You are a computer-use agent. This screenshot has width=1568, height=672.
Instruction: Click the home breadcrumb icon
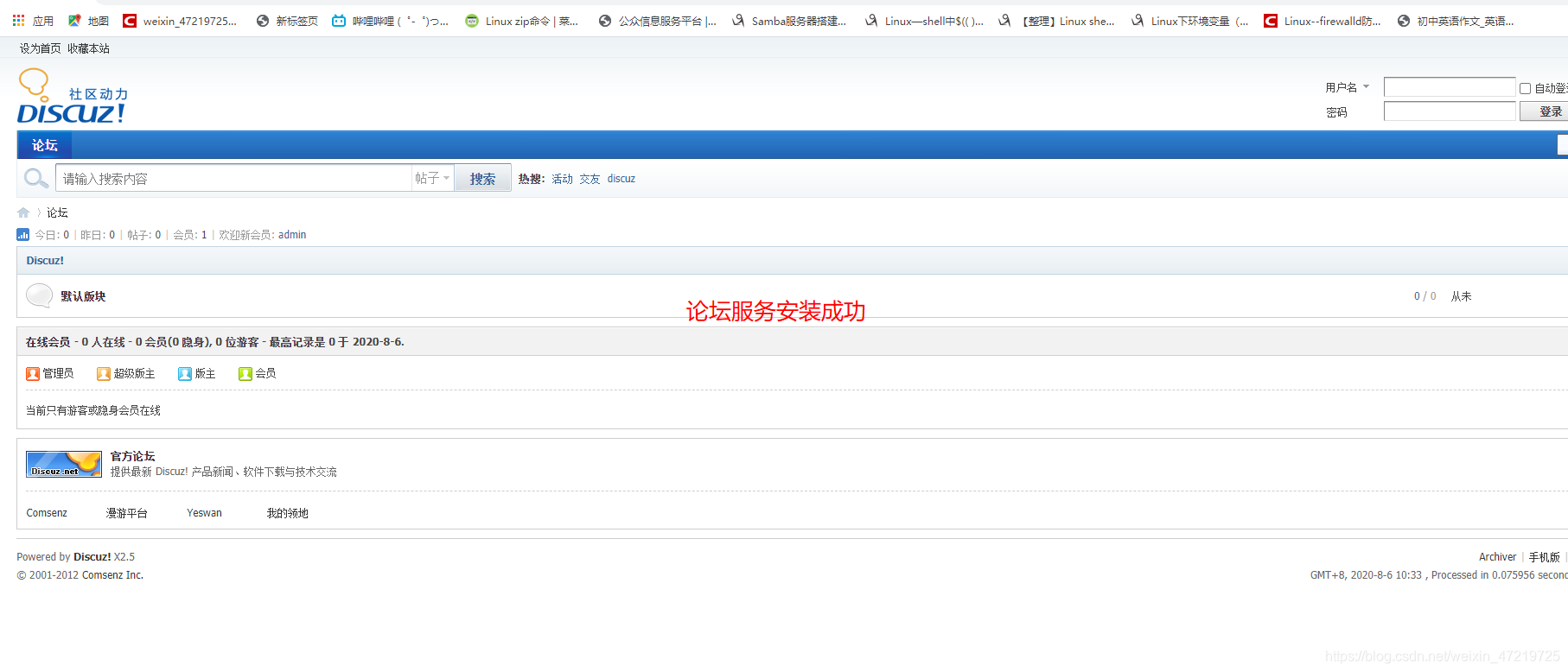click(23, 212)
